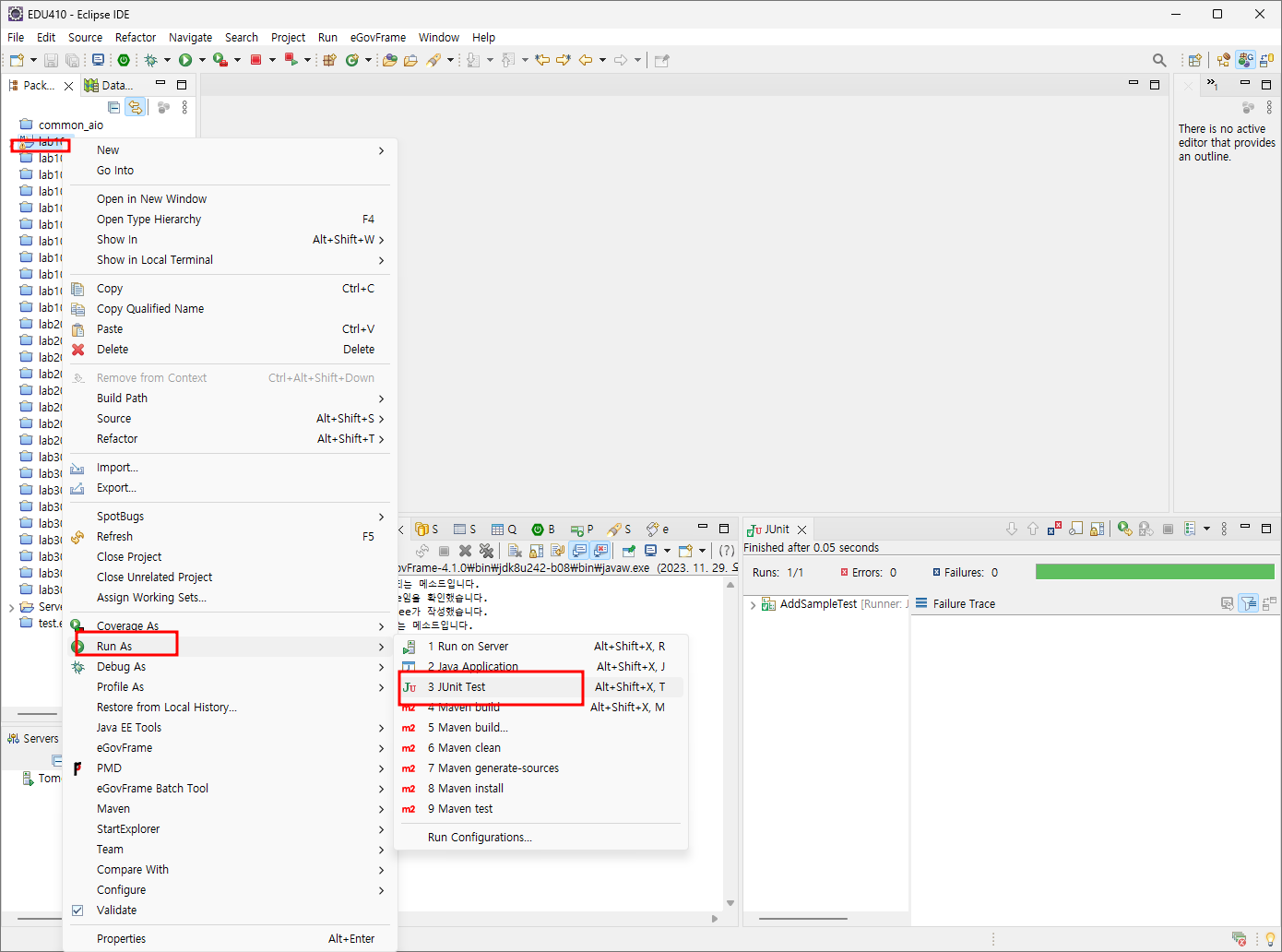Click the Search flashlight toolbar icon
Viewport: 1282px width, 952px height.
click(x=433, y=60)
